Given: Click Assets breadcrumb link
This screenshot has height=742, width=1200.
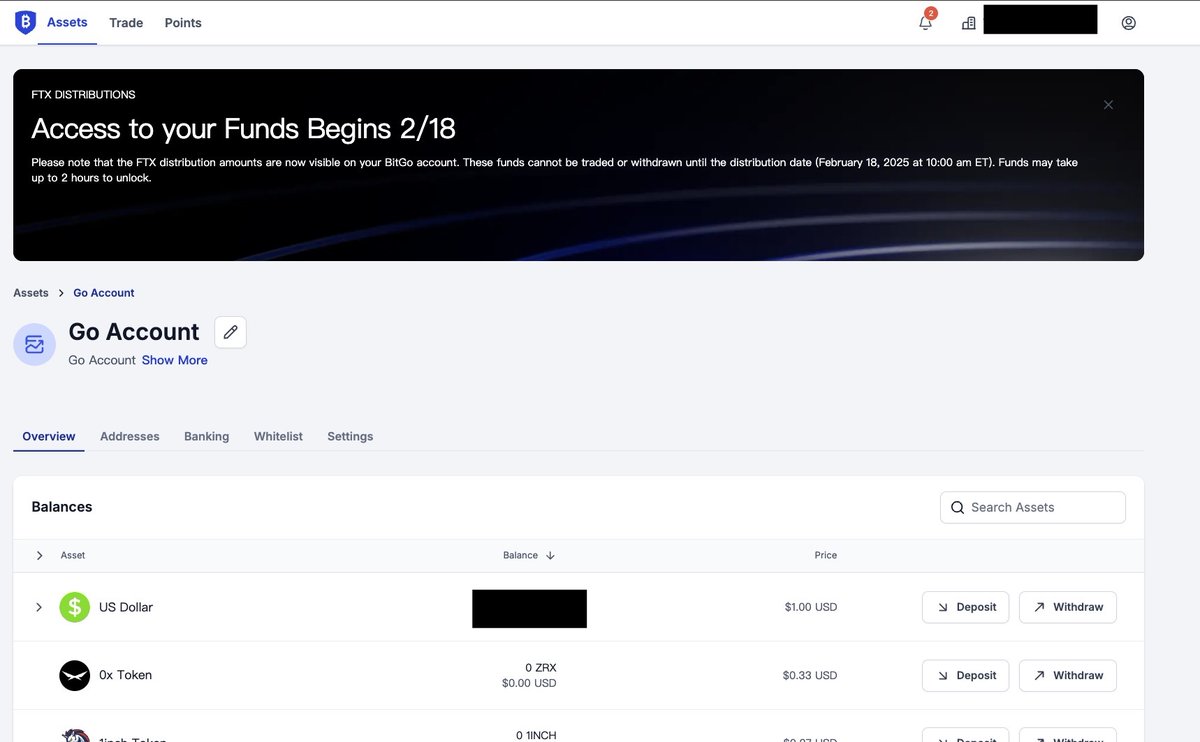Looking at the screenshot, I should point(31,293).
